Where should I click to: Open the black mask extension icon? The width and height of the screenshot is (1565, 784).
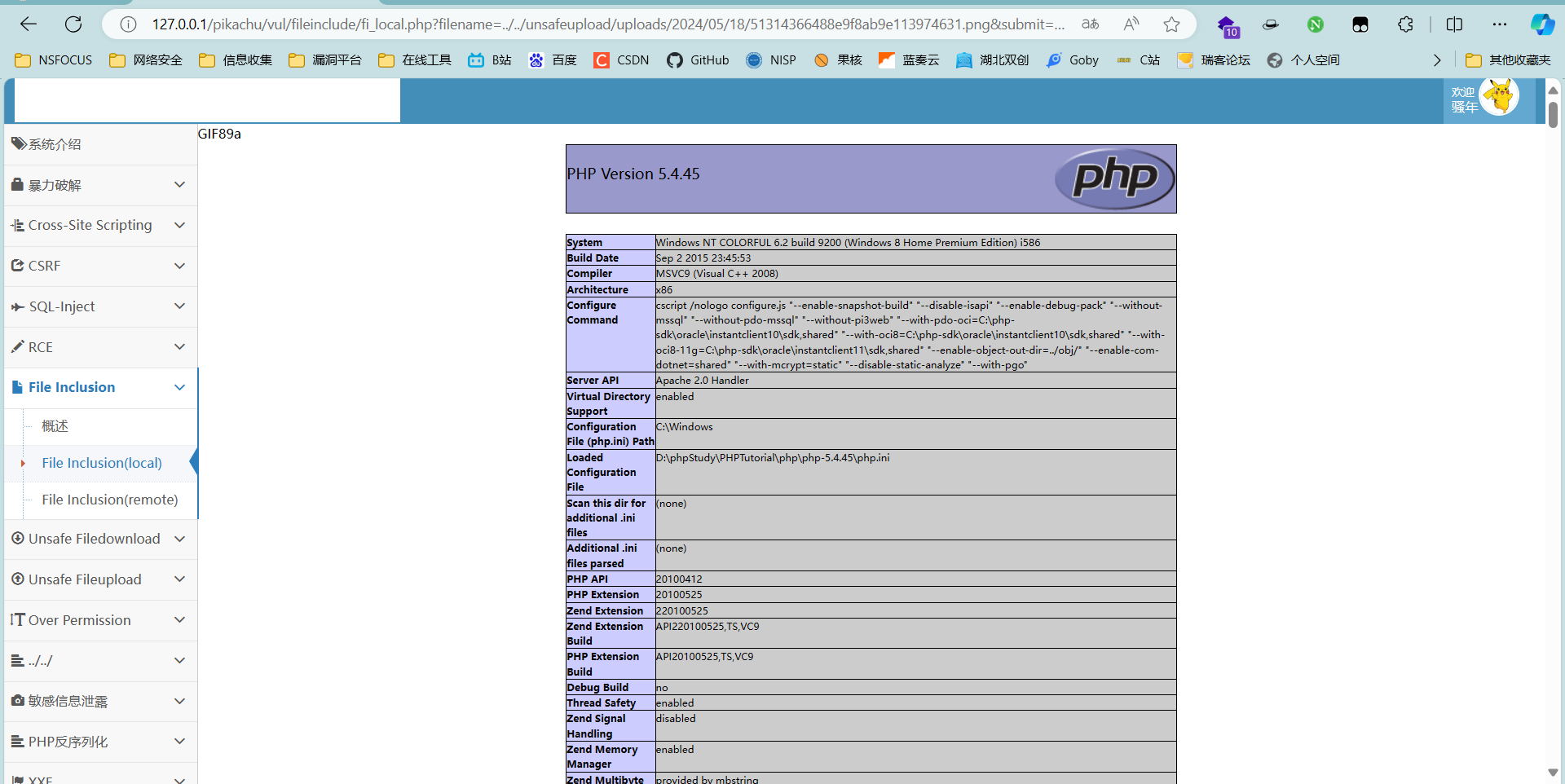tap(1360, 24)
